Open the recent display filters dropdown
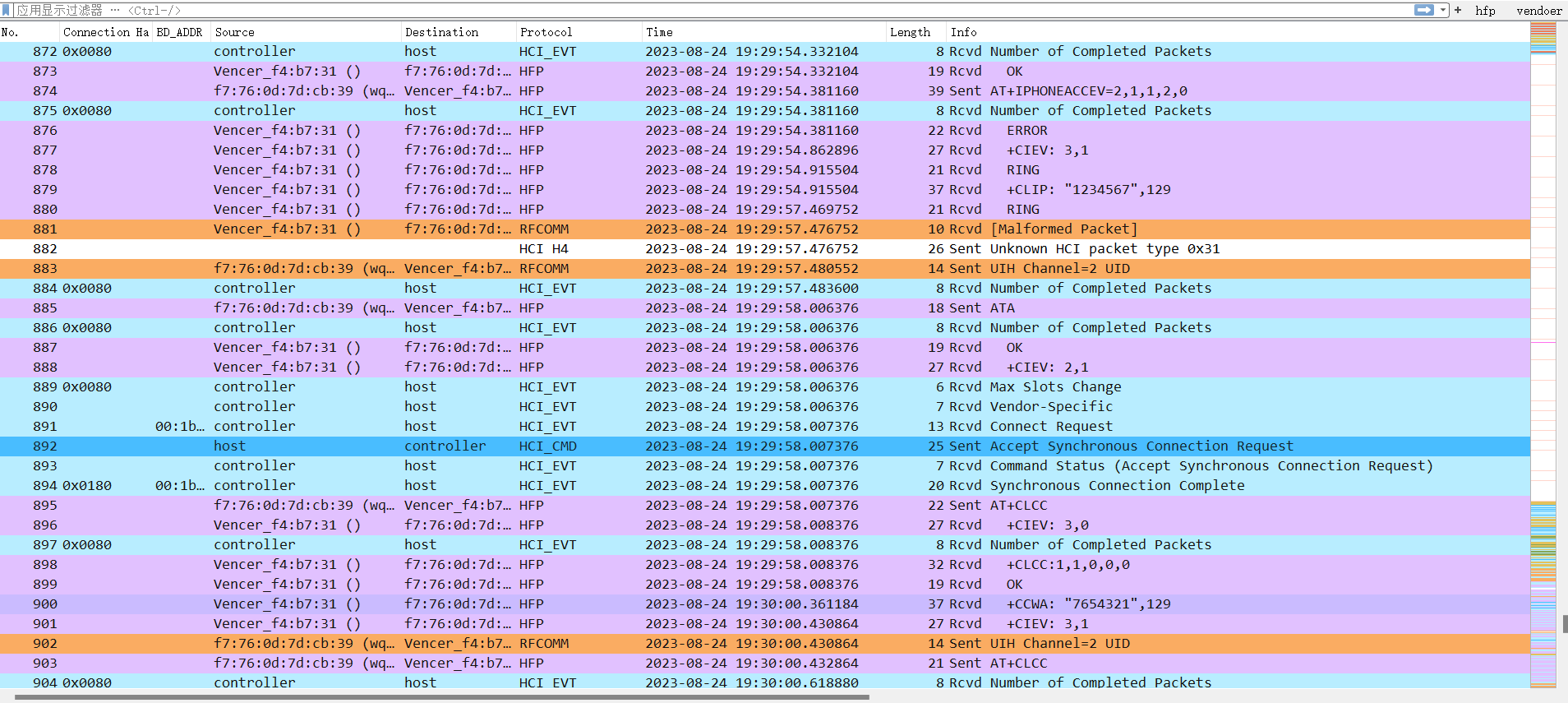 tap(1443, 10)
